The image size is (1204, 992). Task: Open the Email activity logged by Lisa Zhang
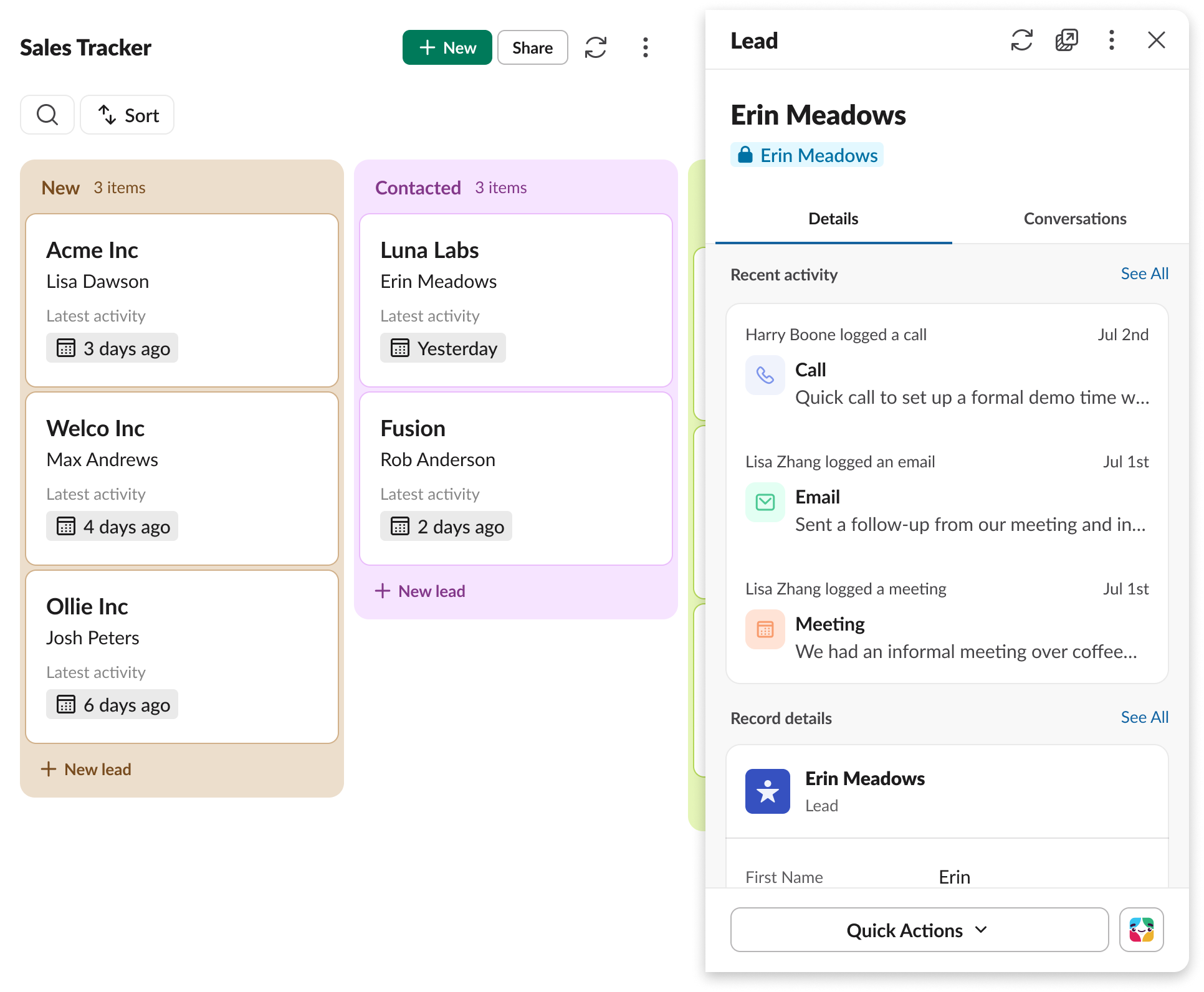(x=947, y=496)
